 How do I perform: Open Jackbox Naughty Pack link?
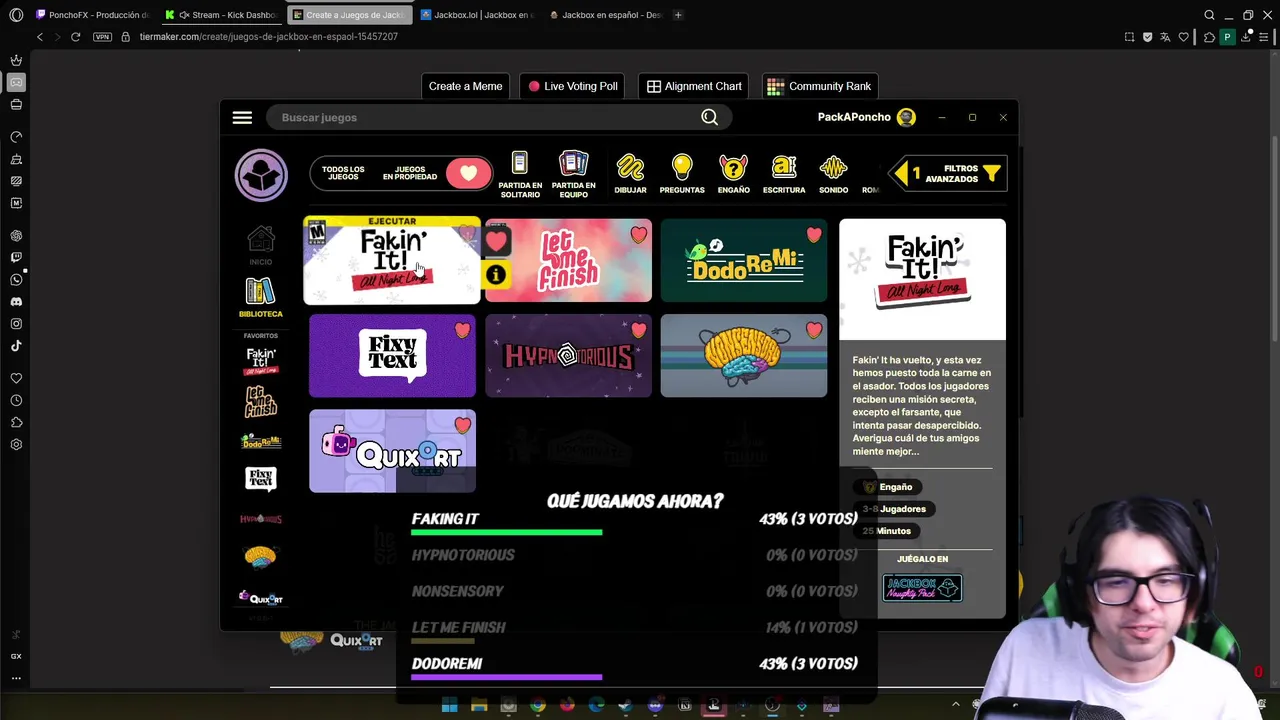[922, 588]
